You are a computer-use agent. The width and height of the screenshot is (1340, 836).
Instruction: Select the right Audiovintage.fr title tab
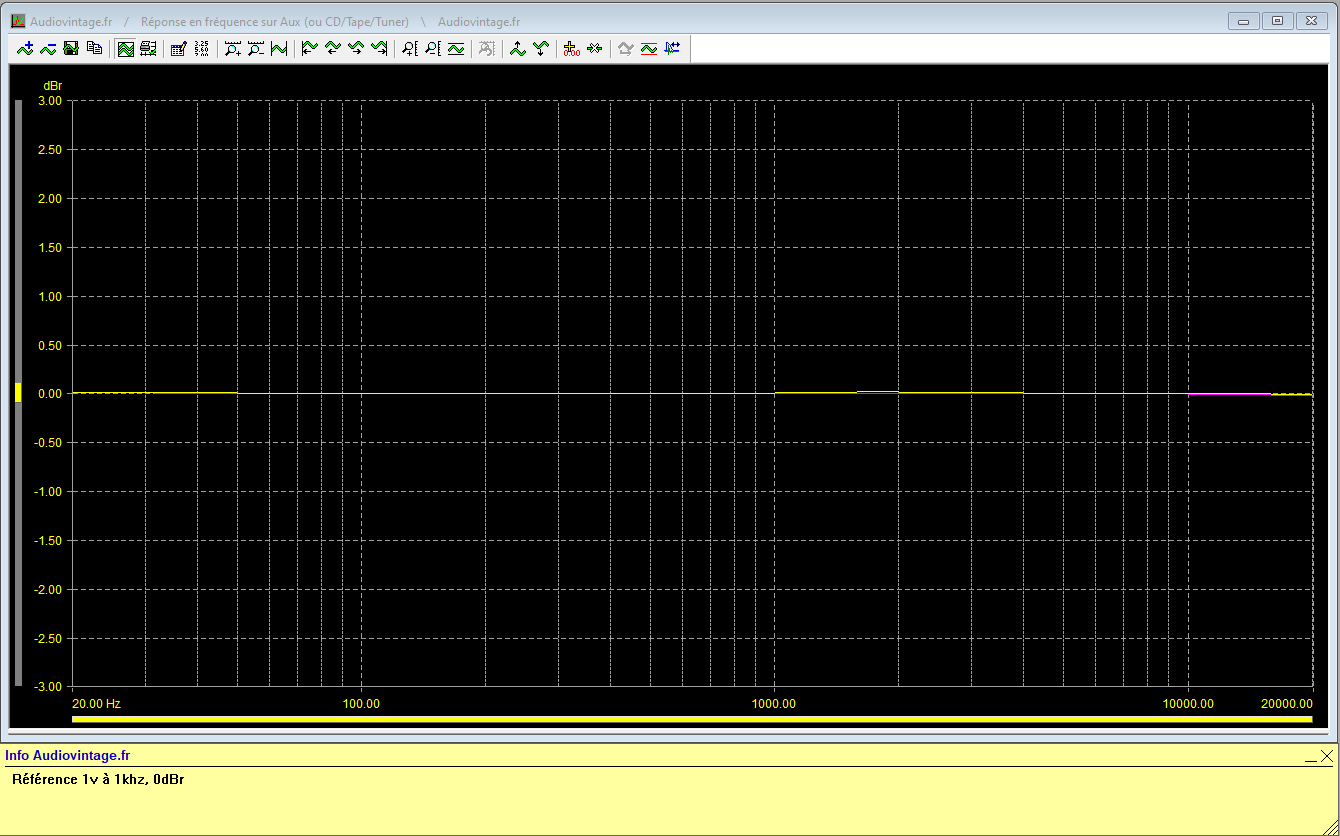coord(479,21)
